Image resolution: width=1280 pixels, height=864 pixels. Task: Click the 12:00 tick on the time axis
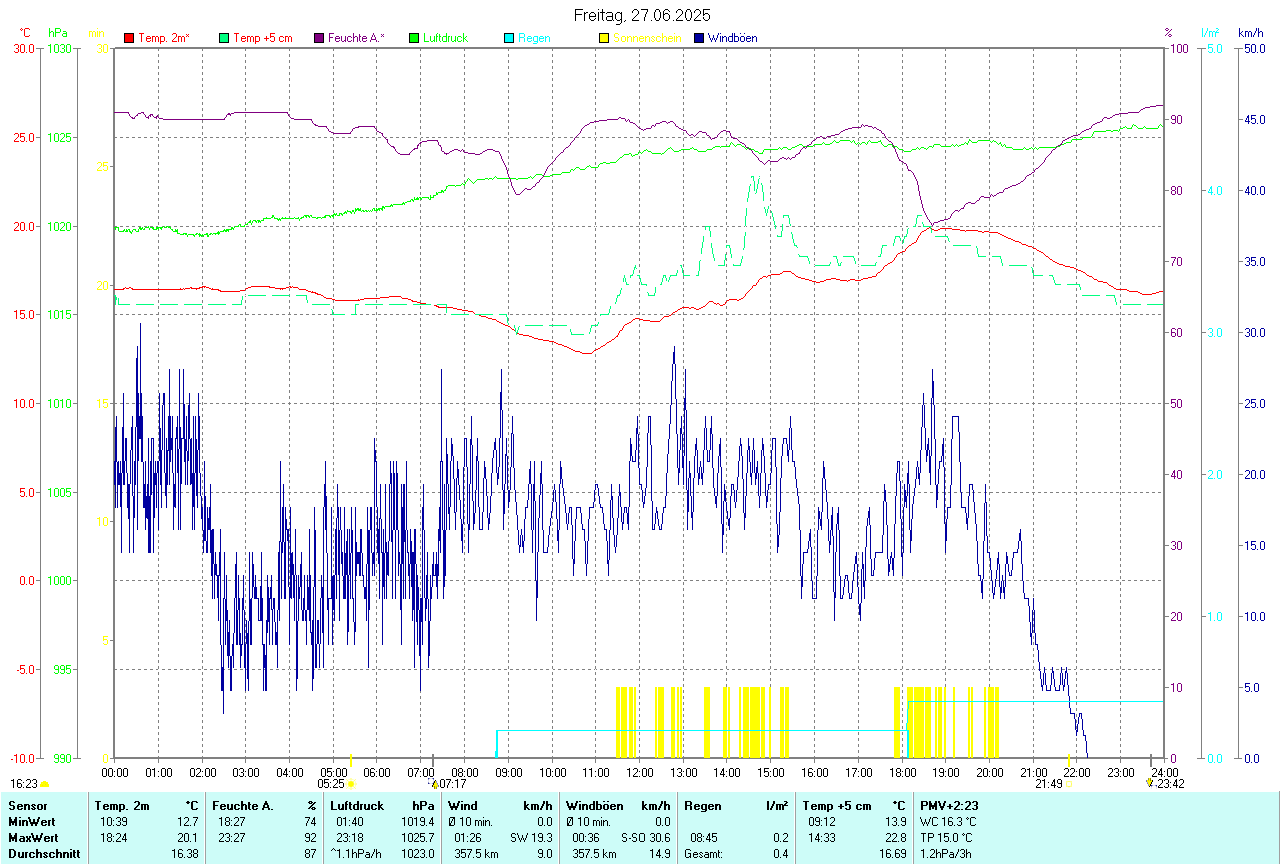click(640, 772)
